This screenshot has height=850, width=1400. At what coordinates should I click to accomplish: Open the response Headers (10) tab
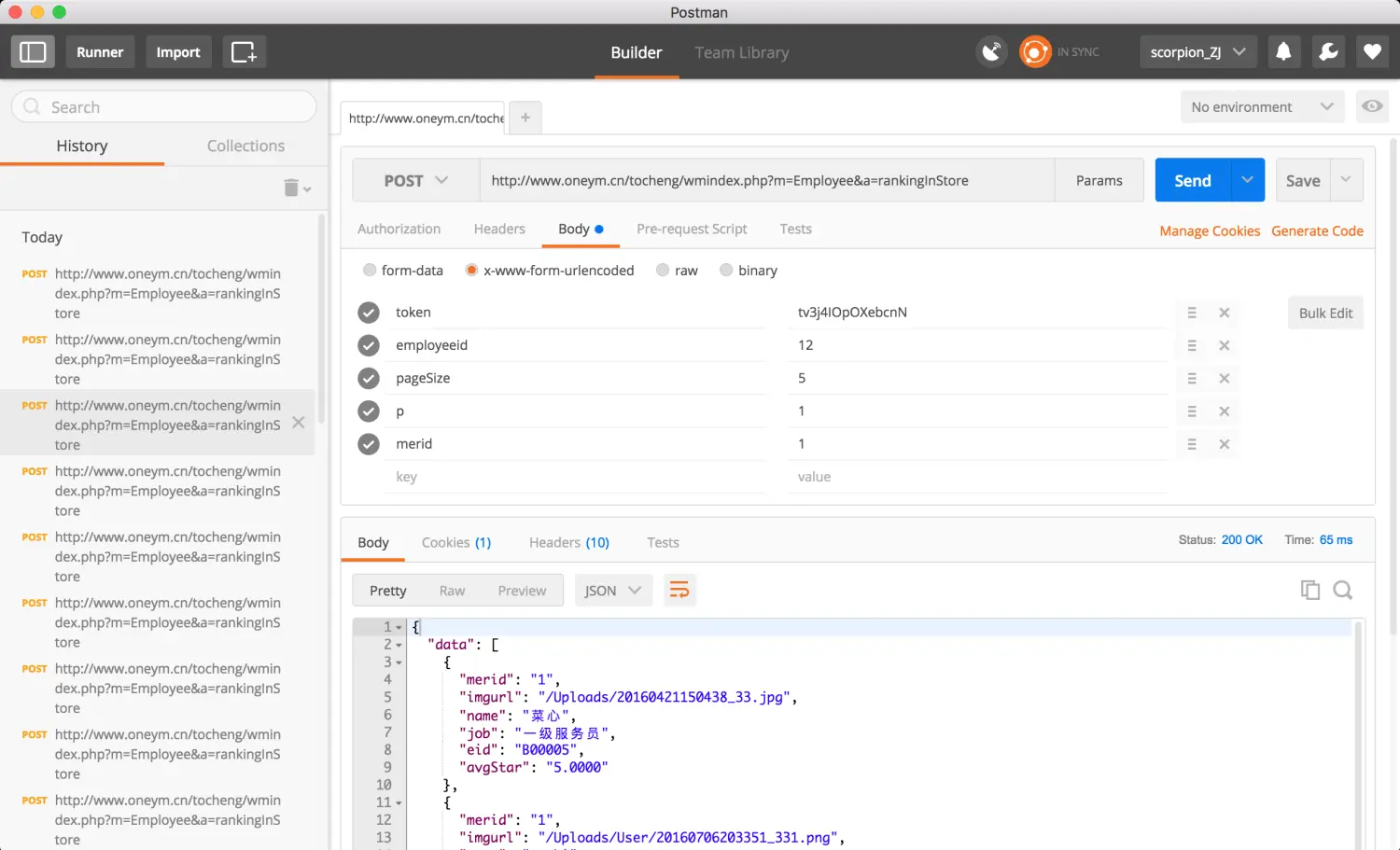click(569, 542)
